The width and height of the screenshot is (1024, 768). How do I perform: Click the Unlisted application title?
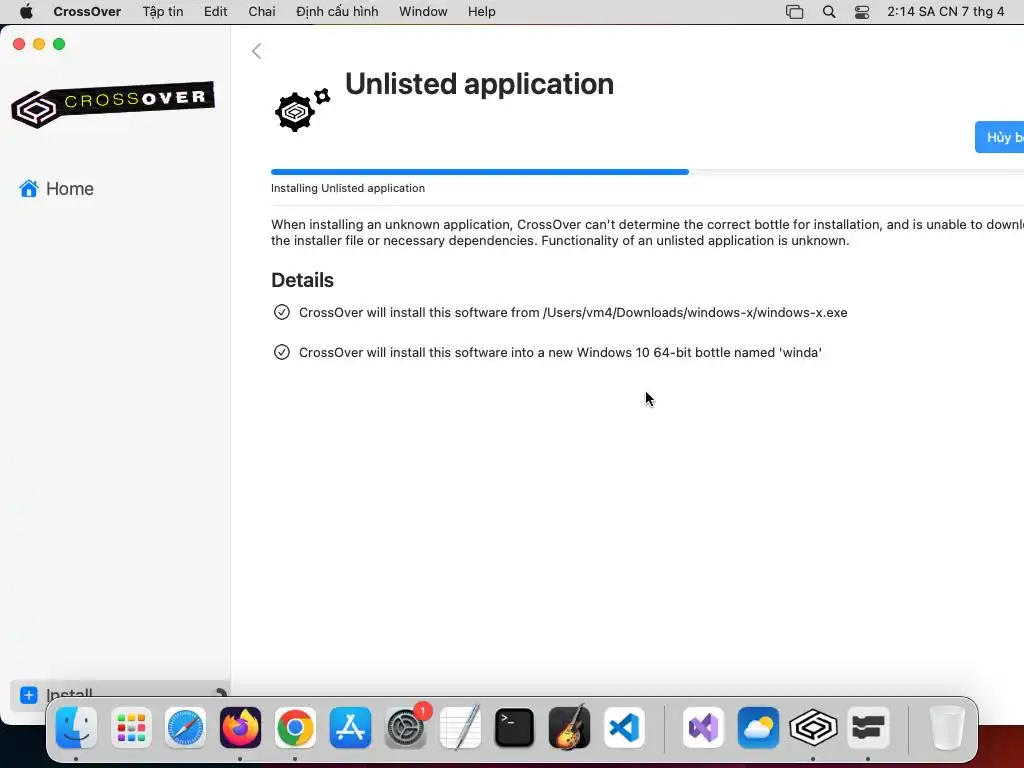click(x=479, y=84)
